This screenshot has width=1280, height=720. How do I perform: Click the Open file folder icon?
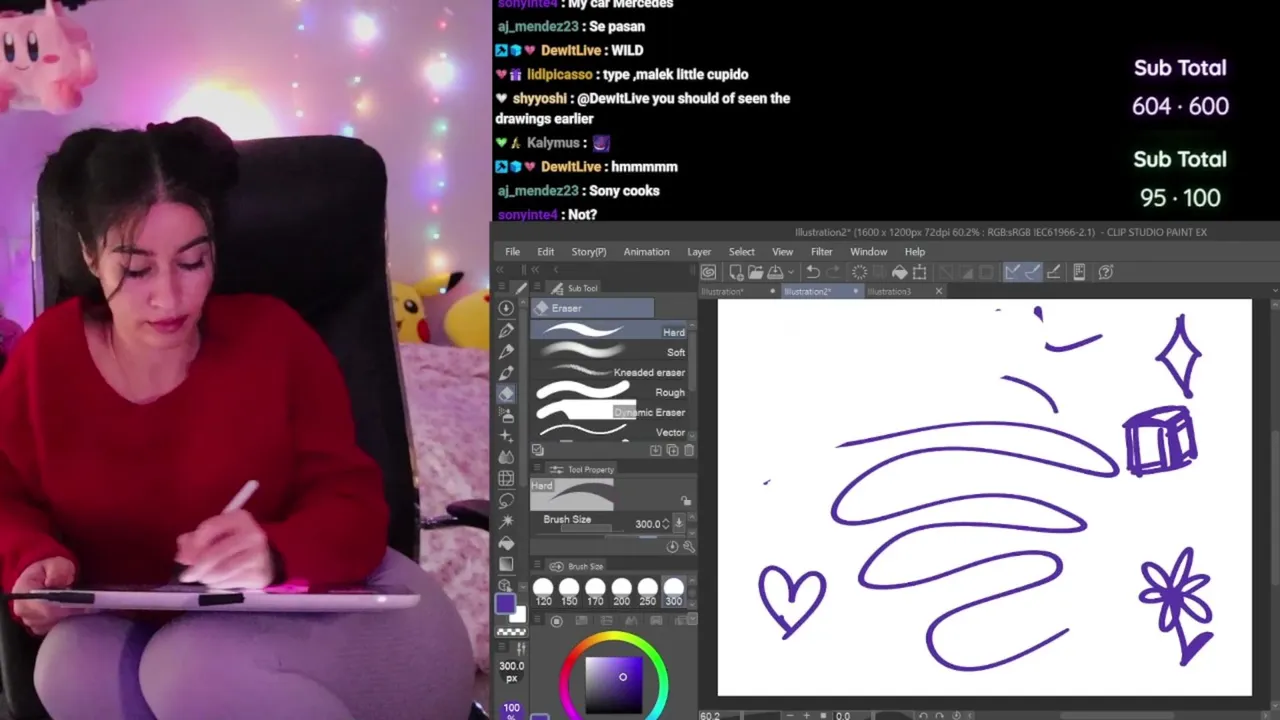[756, 272]
